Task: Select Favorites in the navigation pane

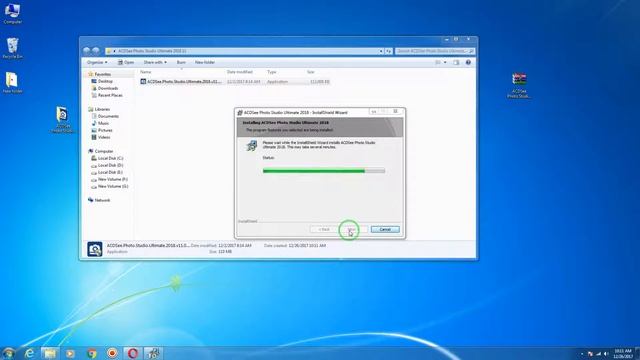Action: (x=102, y=74)
